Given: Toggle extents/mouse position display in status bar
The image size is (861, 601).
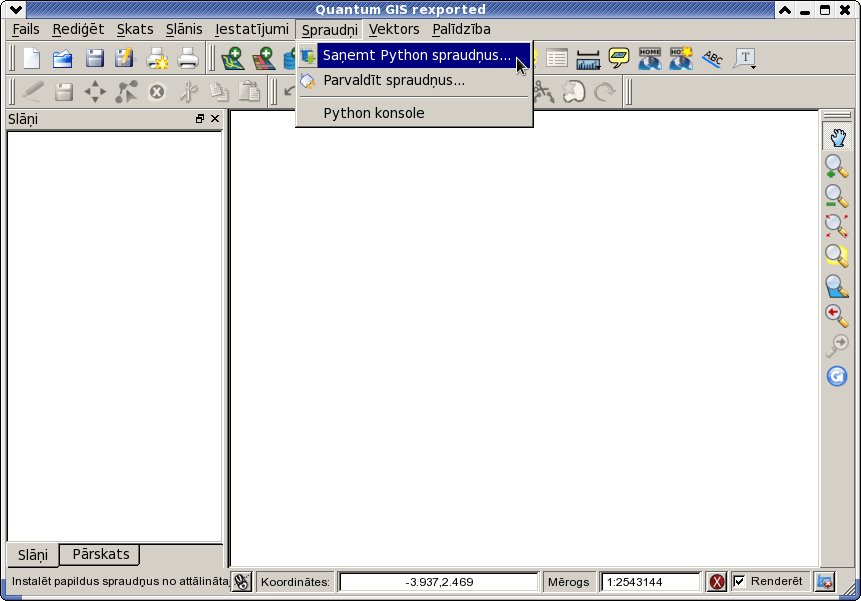Looking at the screenshot, I should pyautogui.click(x=242, y=582).
